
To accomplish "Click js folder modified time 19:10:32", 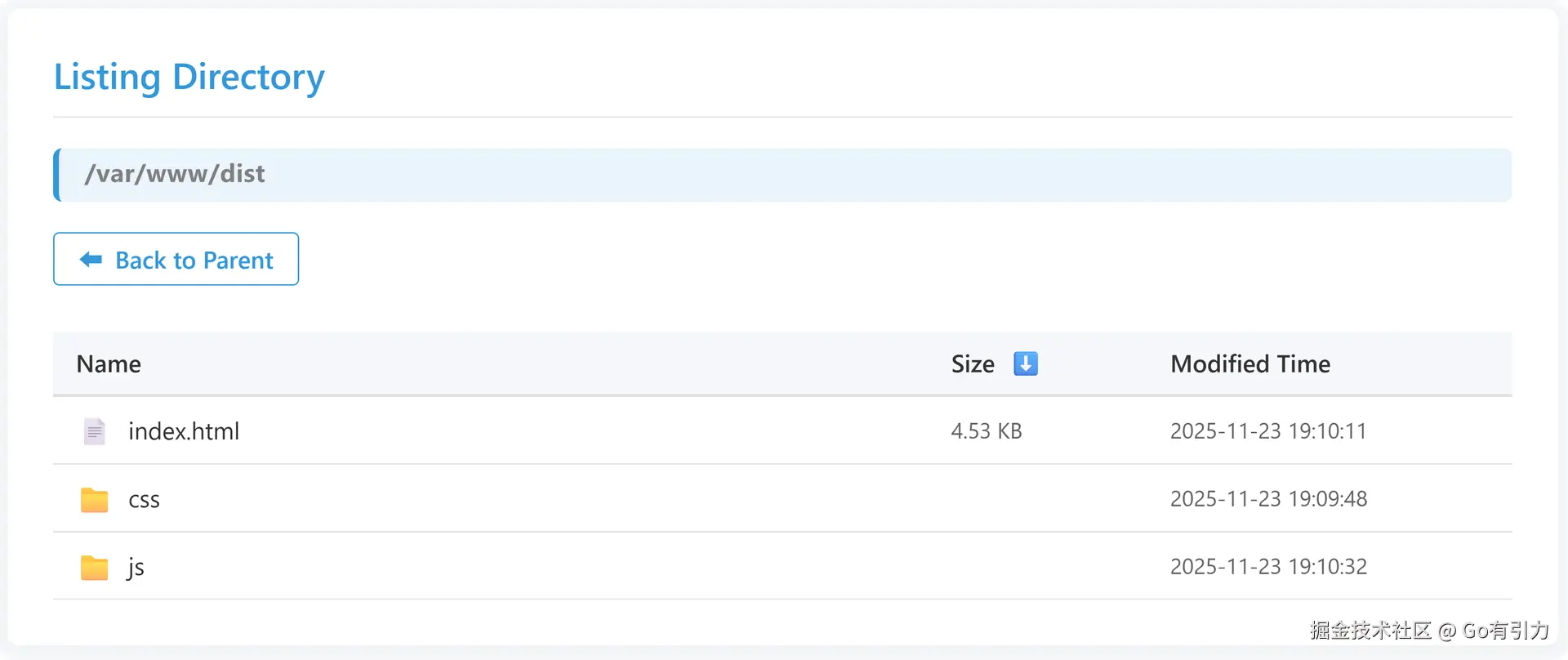I will [1268, 567].
